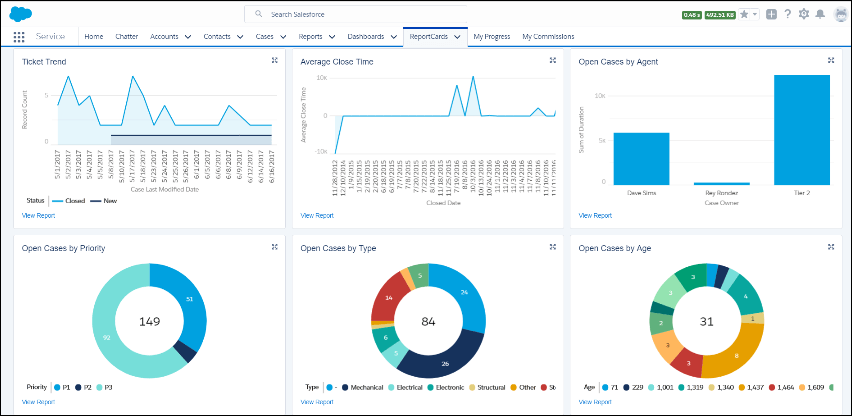
Task: Expand the Open Cases by Age chart
Action: pos(831,246)
